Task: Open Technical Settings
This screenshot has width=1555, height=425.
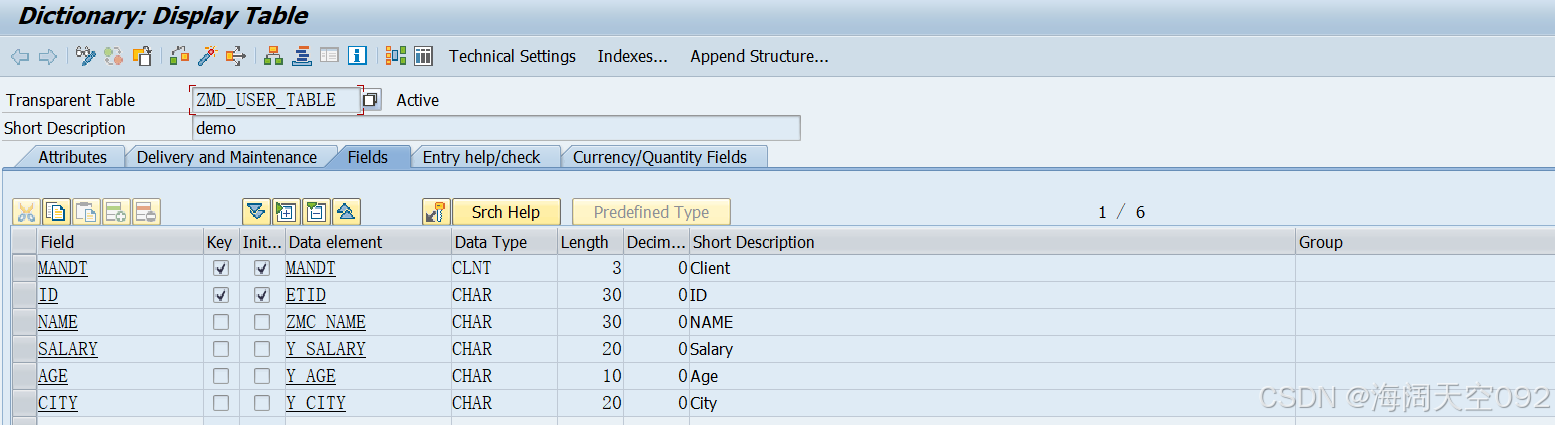Action: (512, 56)
